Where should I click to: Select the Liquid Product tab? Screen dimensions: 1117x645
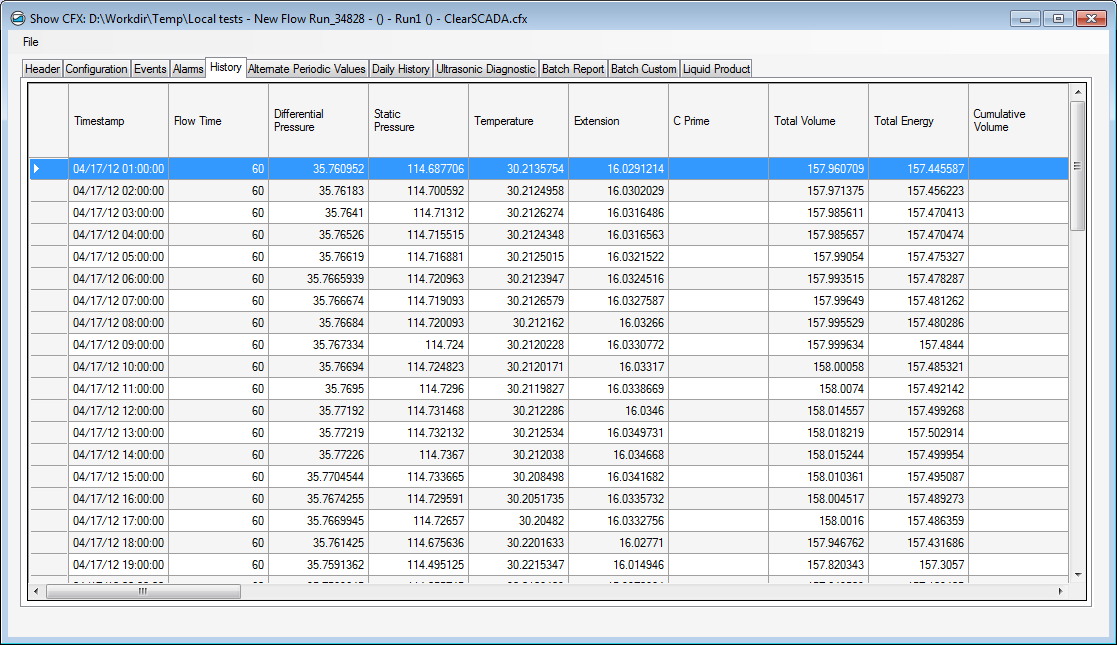(716, 69)
